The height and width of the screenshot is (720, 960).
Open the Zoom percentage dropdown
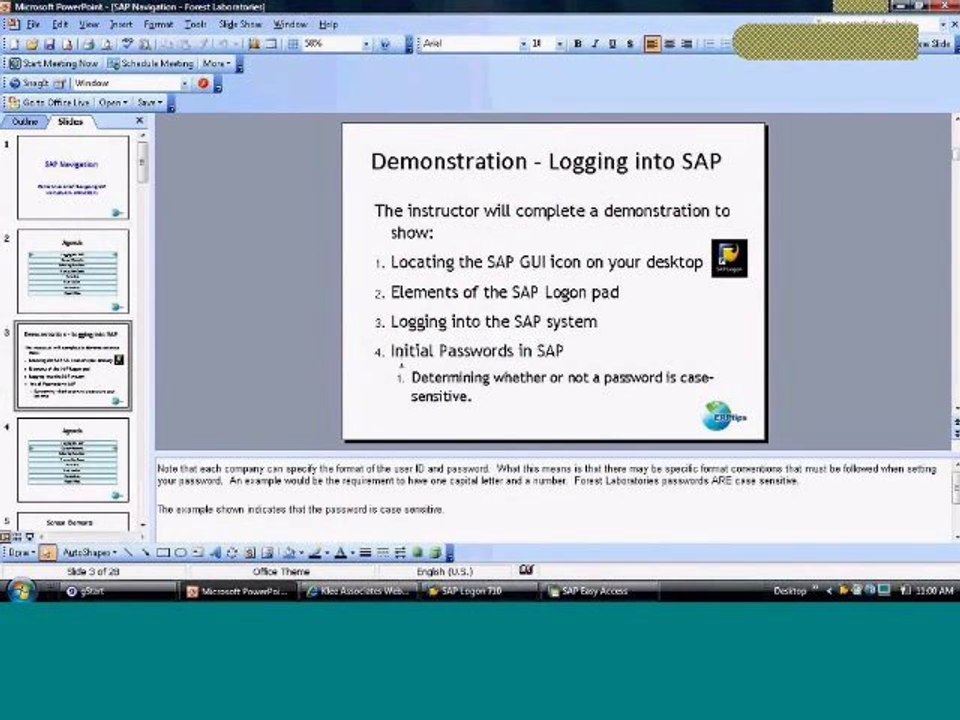point(366,44)
